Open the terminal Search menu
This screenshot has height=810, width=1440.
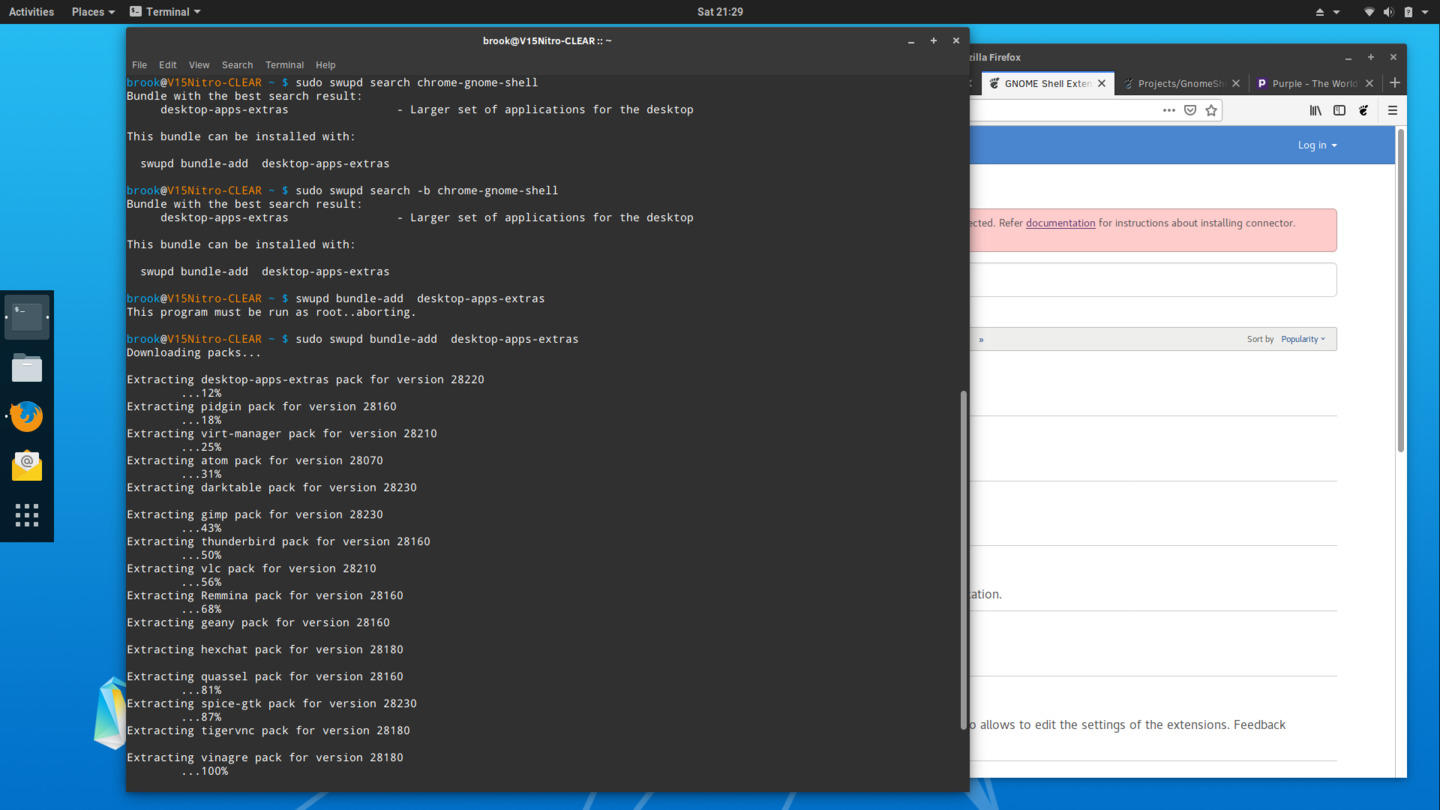click(237, 65)
